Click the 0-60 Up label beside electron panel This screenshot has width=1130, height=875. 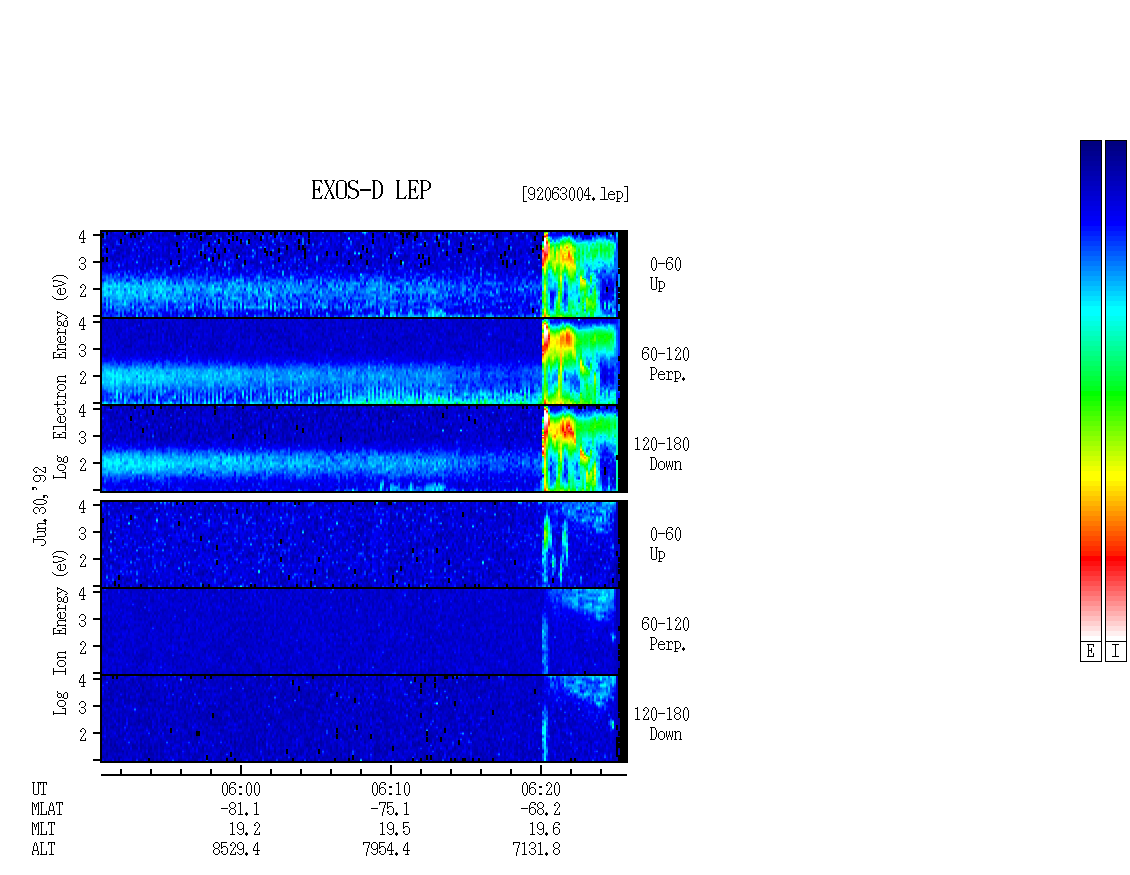coord(665,274)
